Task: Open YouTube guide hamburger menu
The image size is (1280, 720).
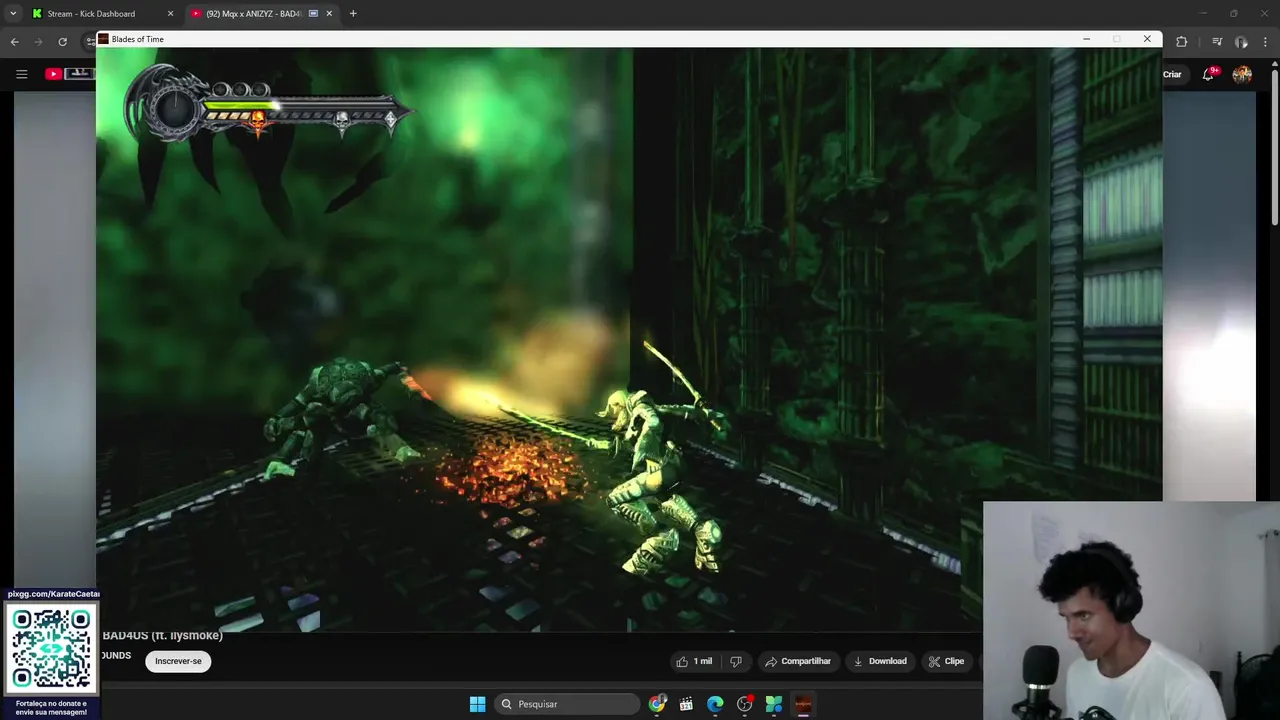Action: pyautogui.click(x=21, y=74)
